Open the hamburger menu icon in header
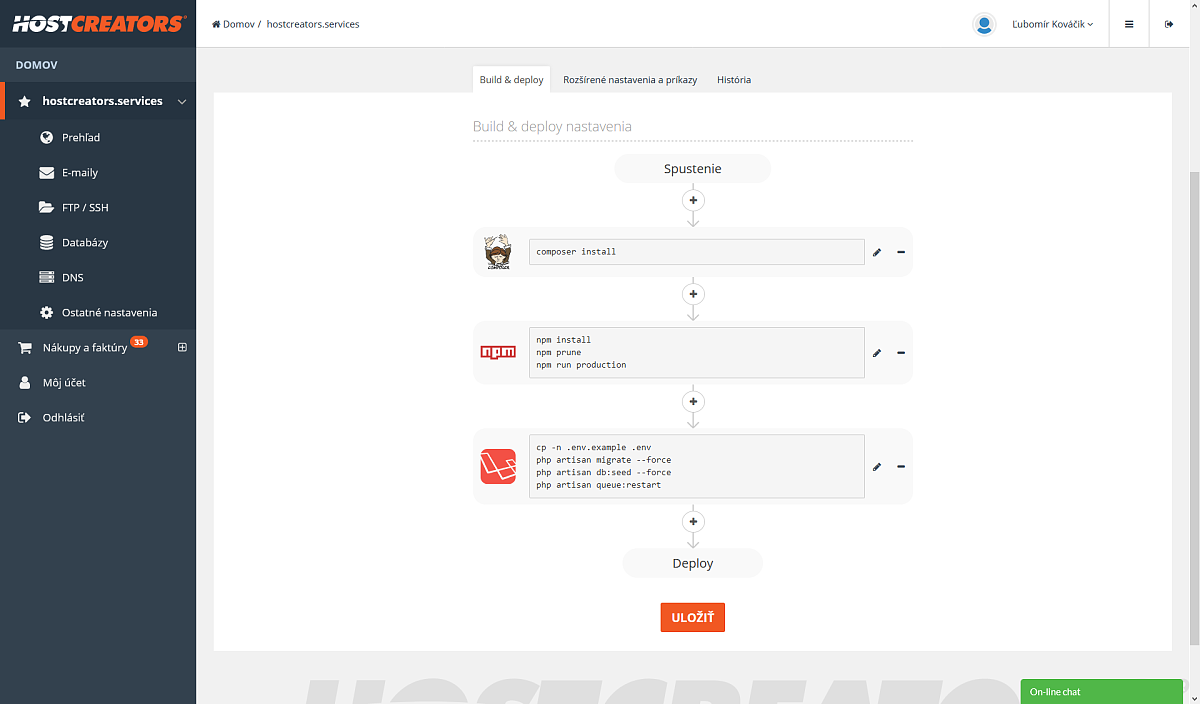 [x=1129, y=24]
